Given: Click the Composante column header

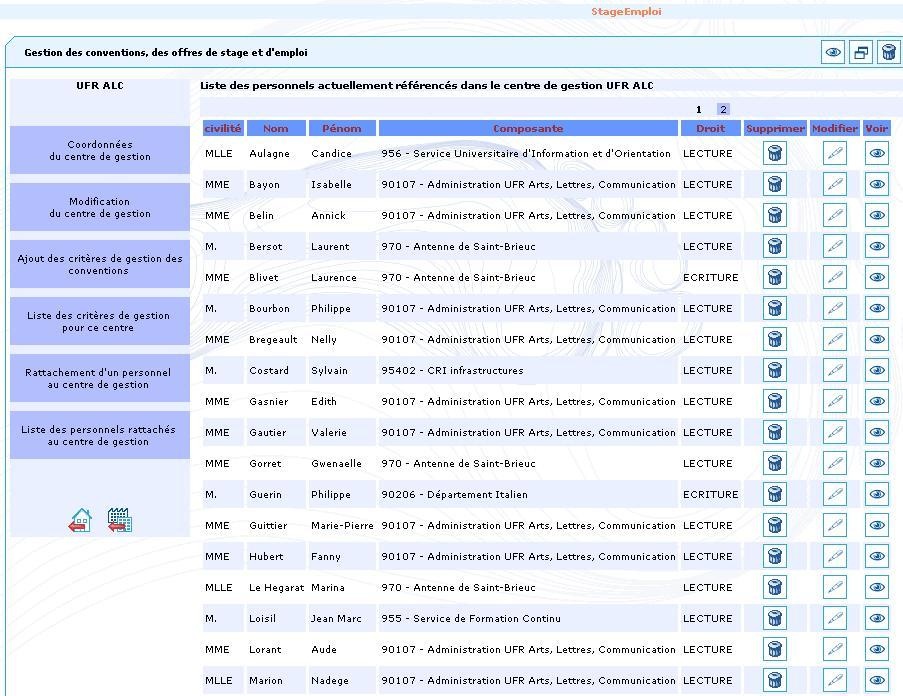Looking at the screenshot, I should pyautogui.click(x=528, y=128).
